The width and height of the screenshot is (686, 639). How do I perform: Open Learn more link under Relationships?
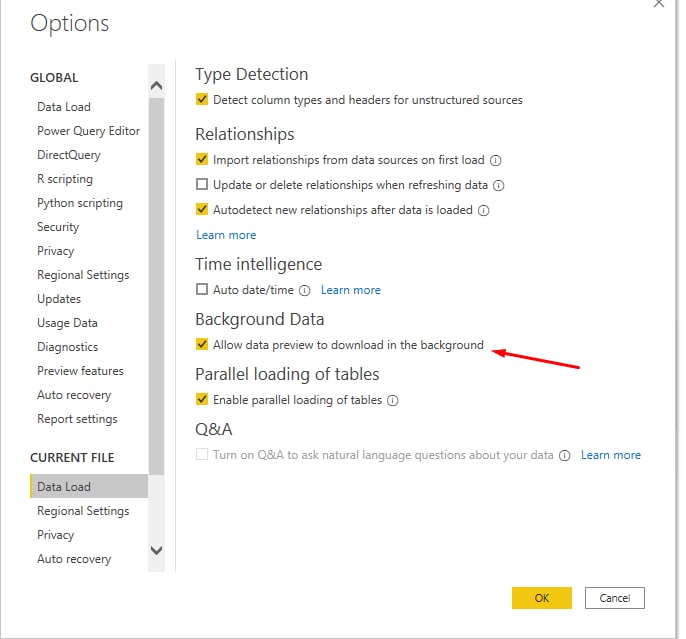(226, 235)
